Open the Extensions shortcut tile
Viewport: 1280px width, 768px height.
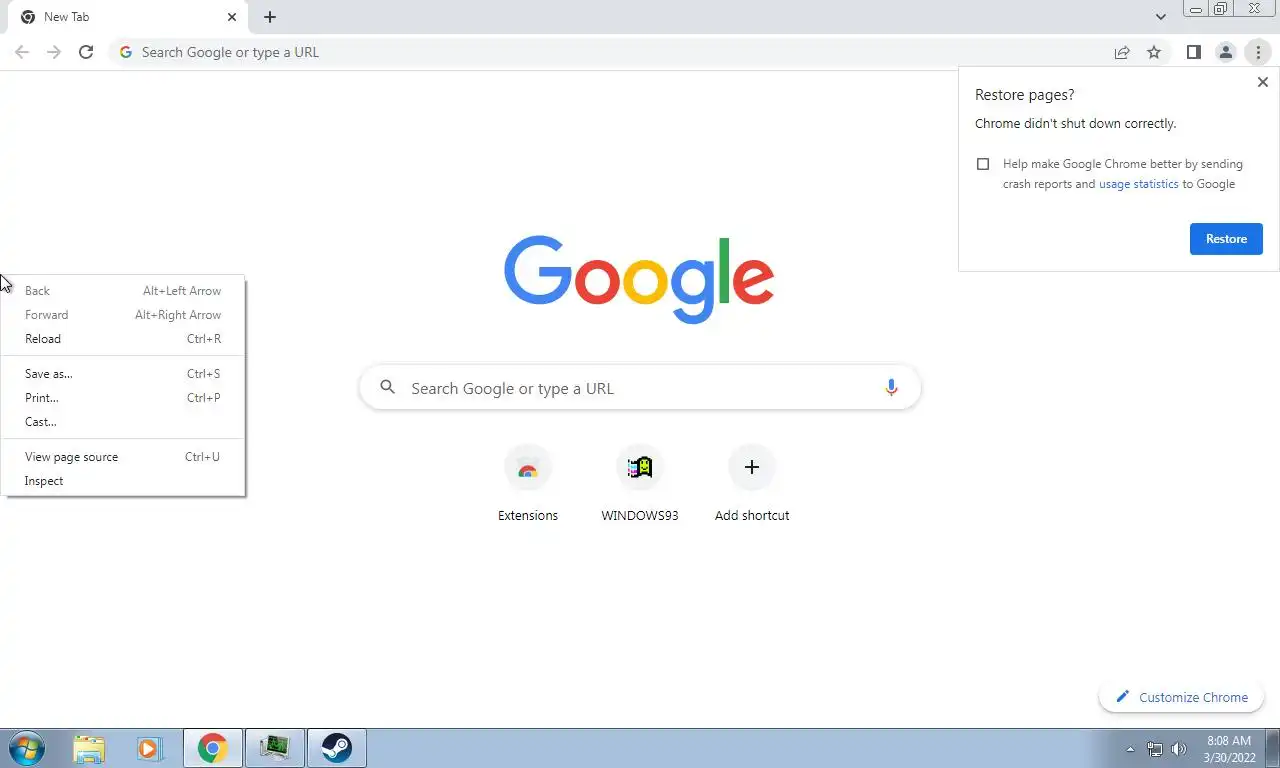click(528, 486)
